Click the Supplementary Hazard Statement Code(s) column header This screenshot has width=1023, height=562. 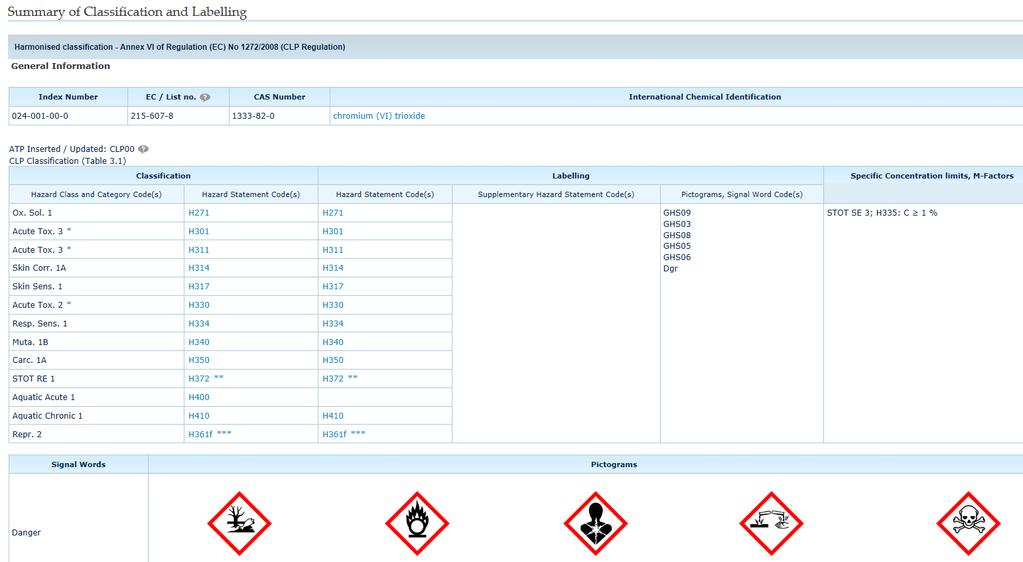(x=556, y=195)
